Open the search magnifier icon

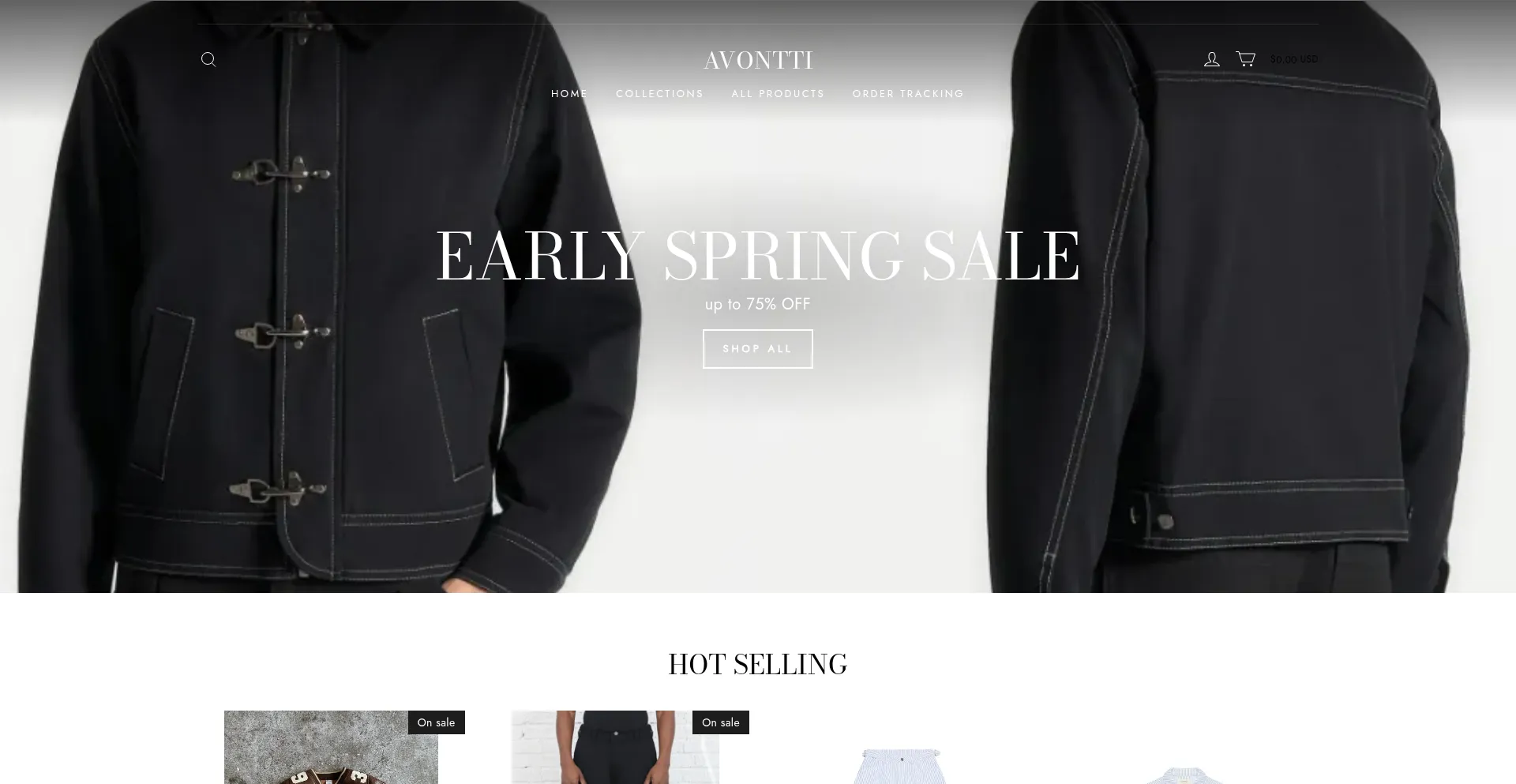coord(208,59)
